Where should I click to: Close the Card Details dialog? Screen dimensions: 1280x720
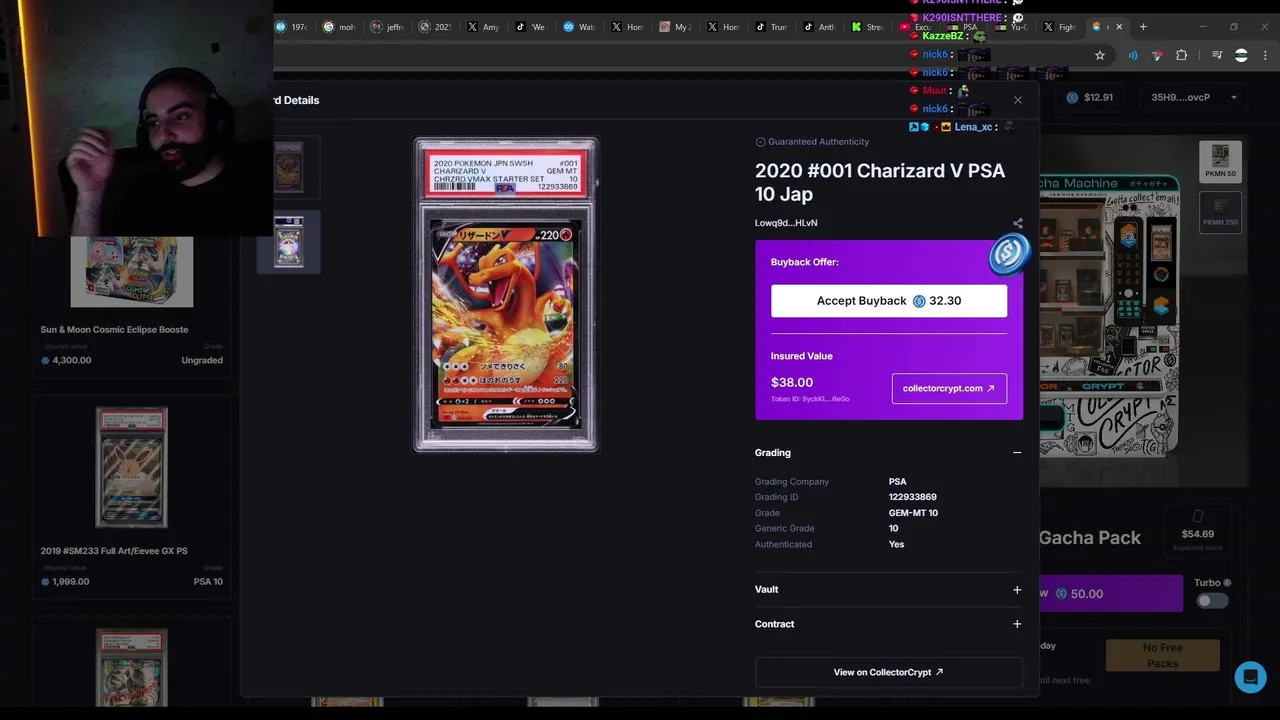point(1017,100)
